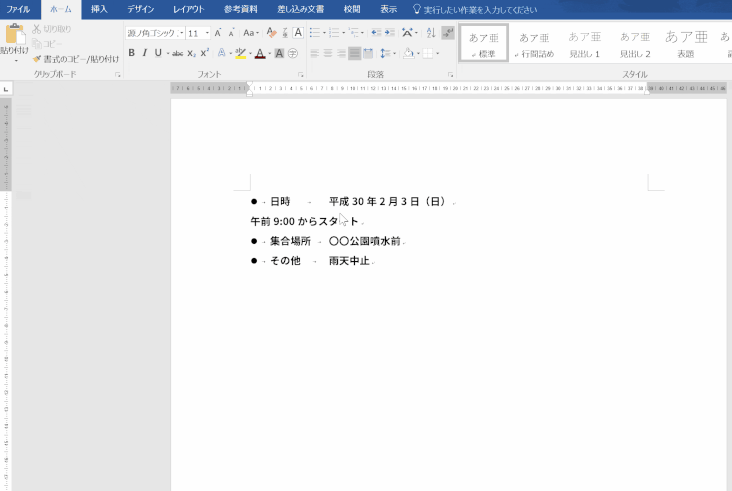The height and width of the screenshot is (491, 732).
Task: Apply the text highlight color
Action: (x=240, y=53)
